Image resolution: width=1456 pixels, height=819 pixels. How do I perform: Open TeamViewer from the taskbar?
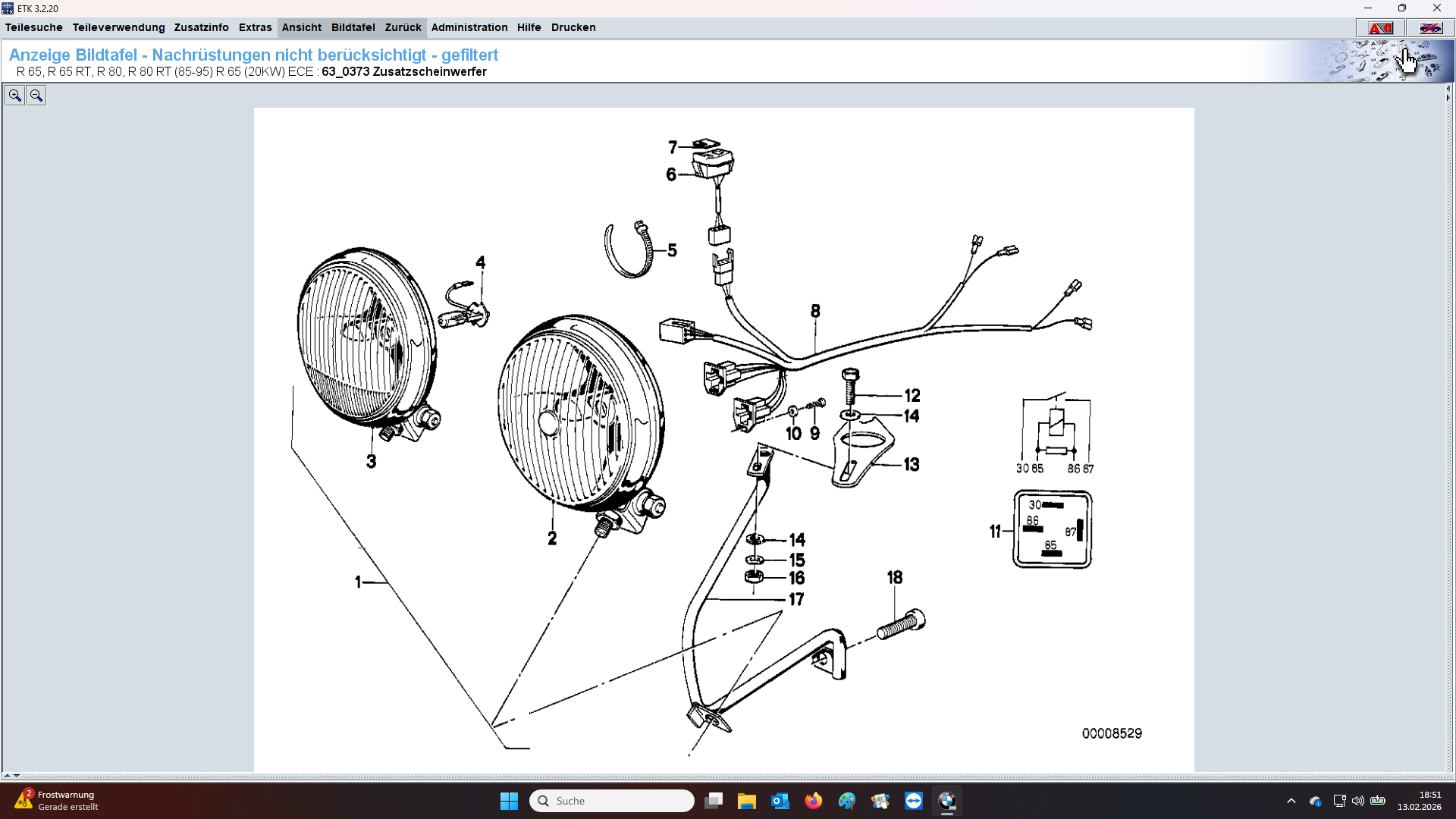coord(913,801)
